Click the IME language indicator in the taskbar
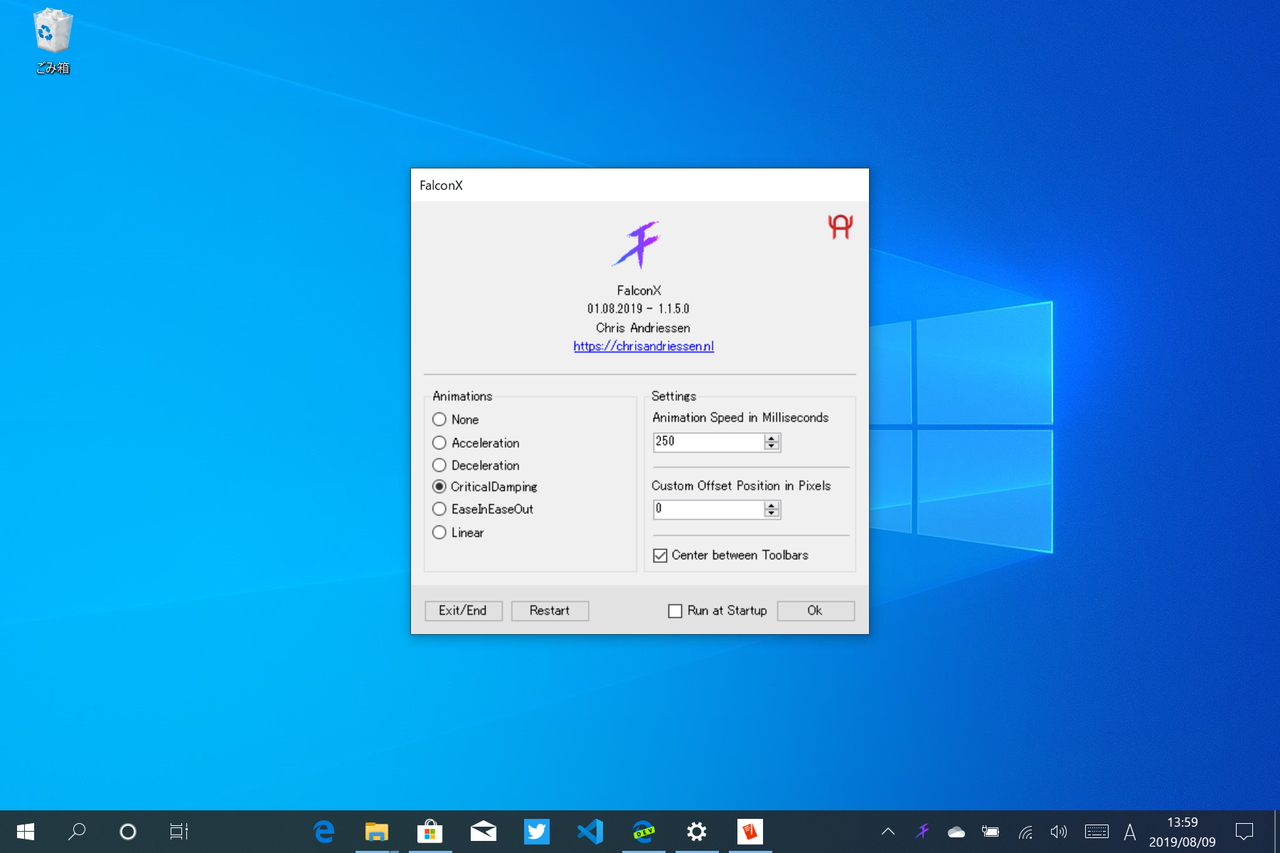This screenshot has height=853, width=1280. [1129, 831]
